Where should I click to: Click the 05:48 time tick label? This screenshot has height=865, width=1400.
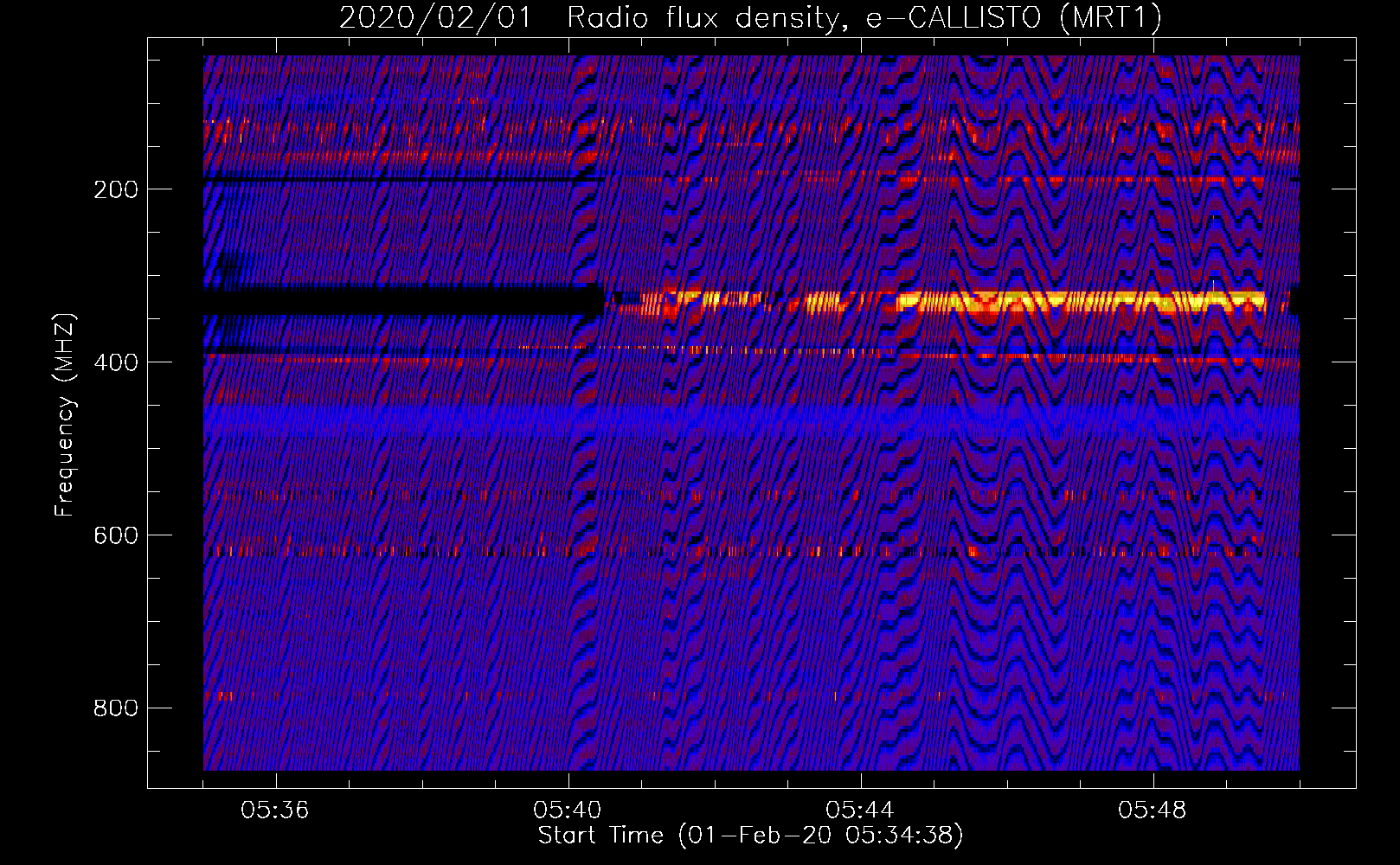point(1153,811)
